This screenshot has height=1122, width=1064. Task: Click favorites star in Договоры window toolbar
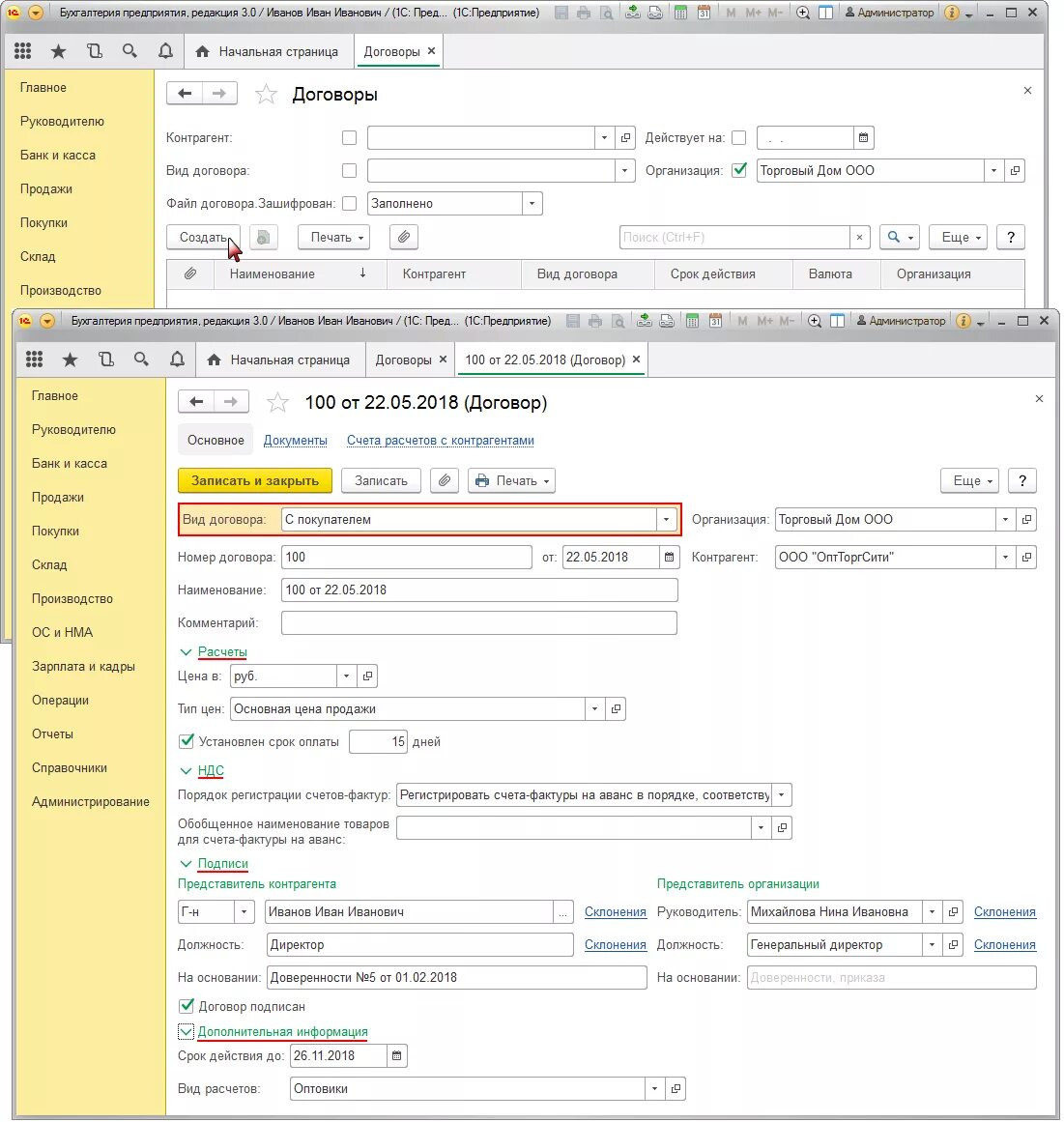pyautogui.click(x=59, y=51)
